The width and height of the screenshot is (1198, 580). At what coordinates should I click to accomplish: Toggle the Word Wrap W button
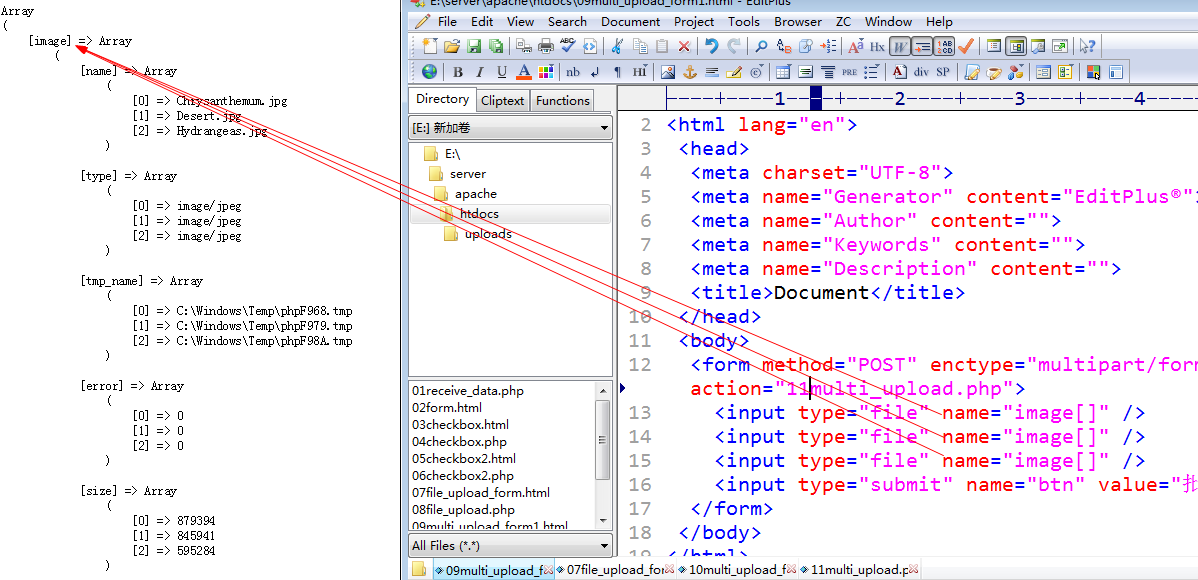(901, 47)
